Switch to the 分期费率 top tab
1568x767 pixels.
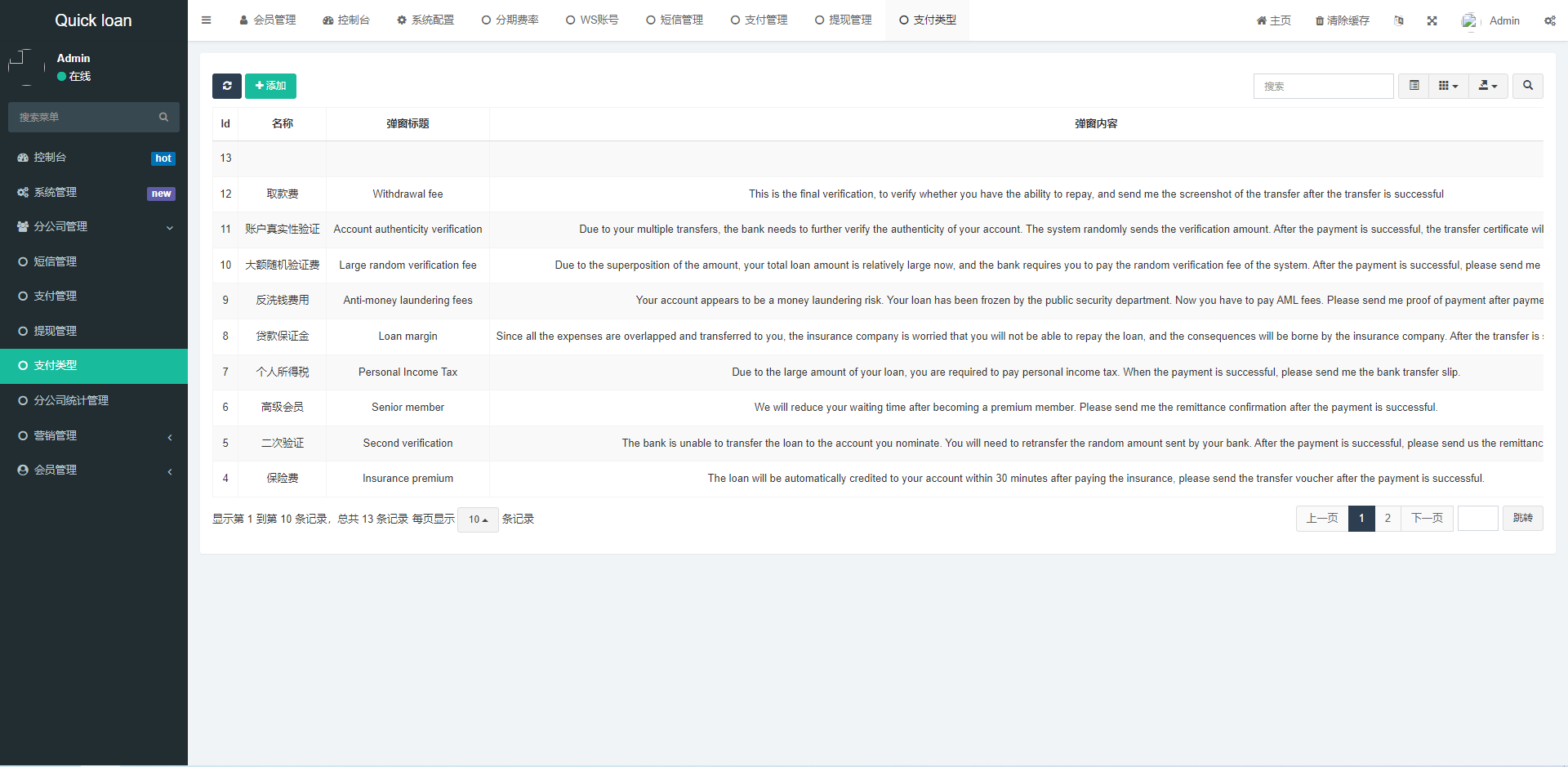[x=510, y=20]
